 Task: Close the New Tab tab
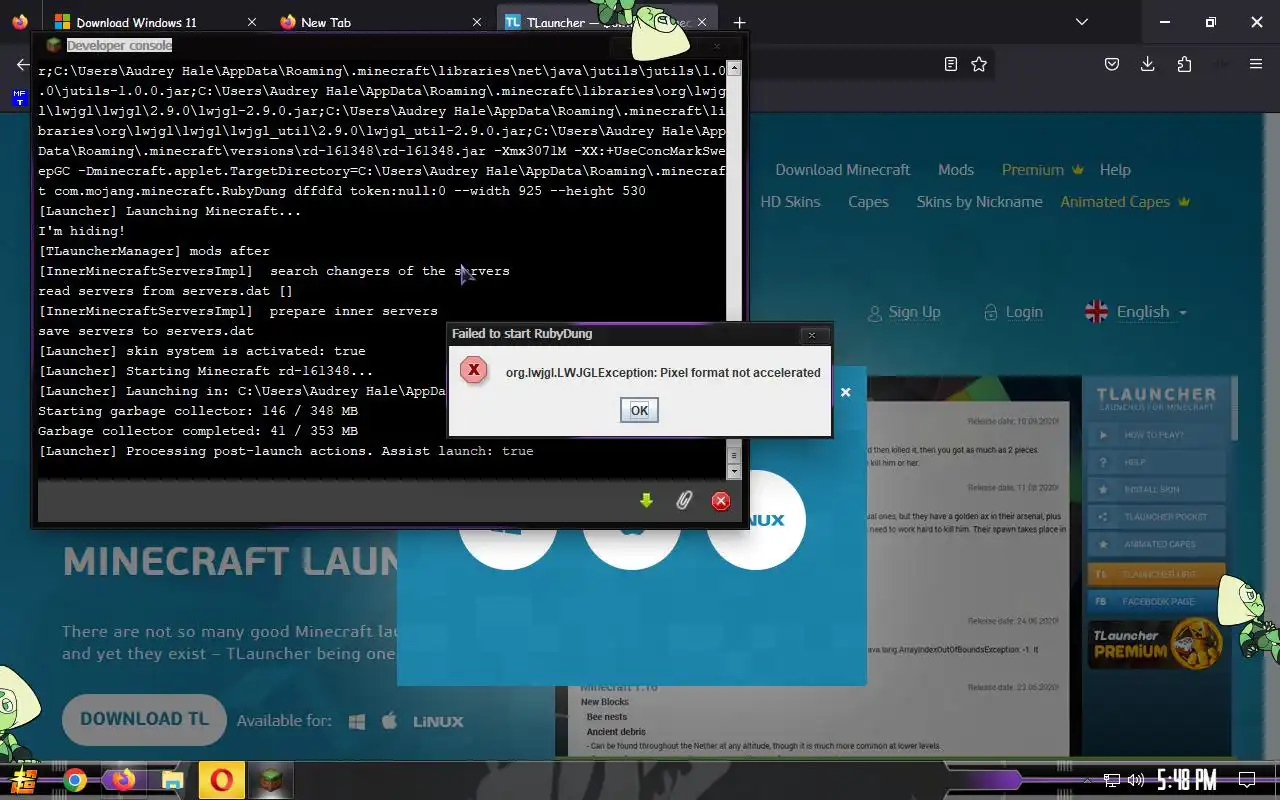tap(477, 22)
